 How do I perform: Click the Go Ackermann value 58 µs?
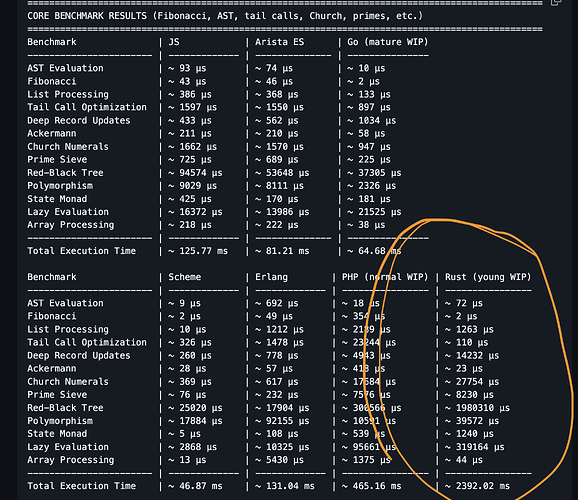(x=366, y=133)
